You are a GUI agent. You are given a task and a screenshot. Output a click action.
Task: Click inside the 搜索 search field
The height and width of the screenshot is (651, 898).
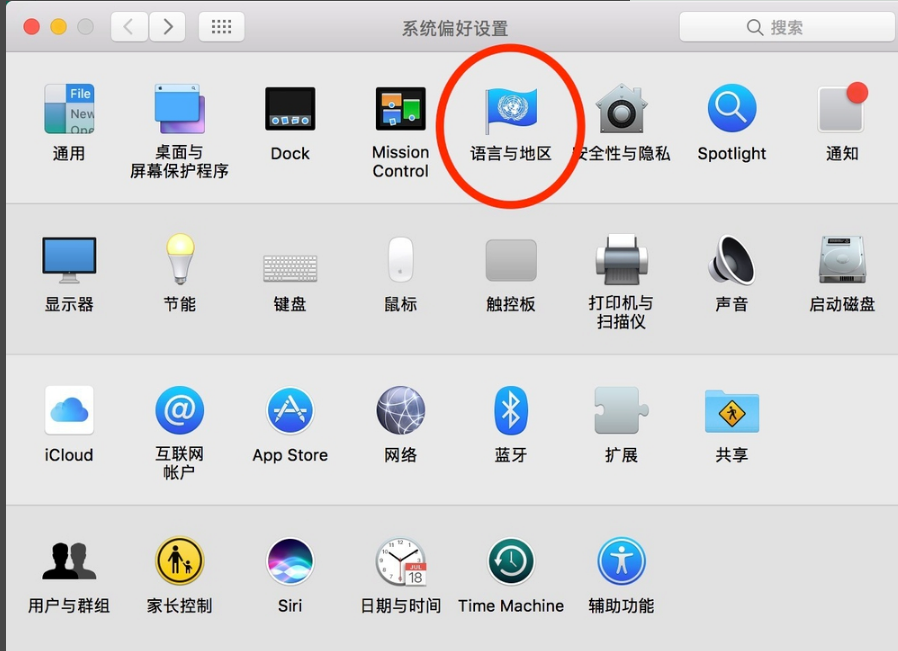786,27
